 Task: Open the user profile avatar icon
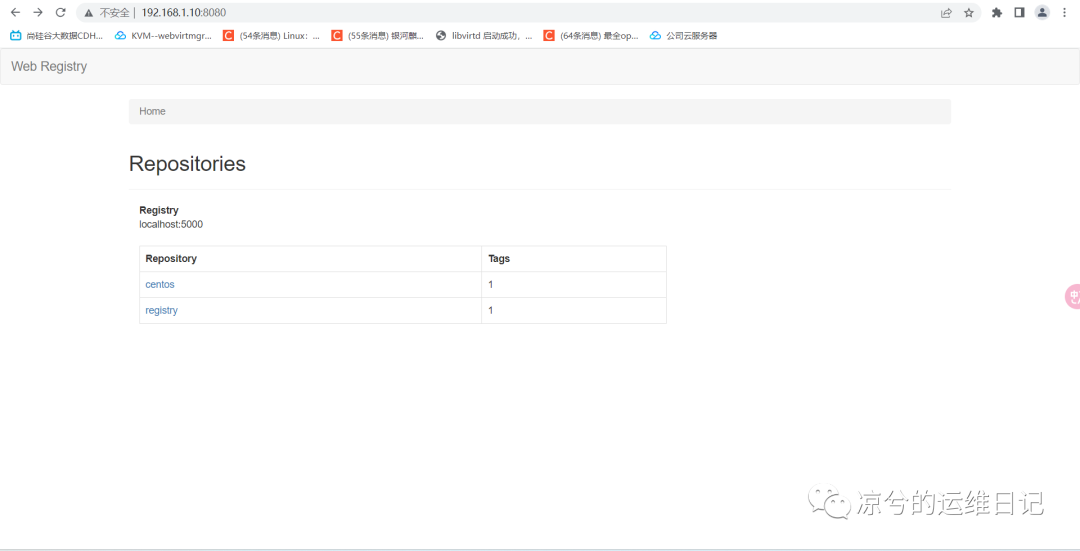[x=1042, y=12]
